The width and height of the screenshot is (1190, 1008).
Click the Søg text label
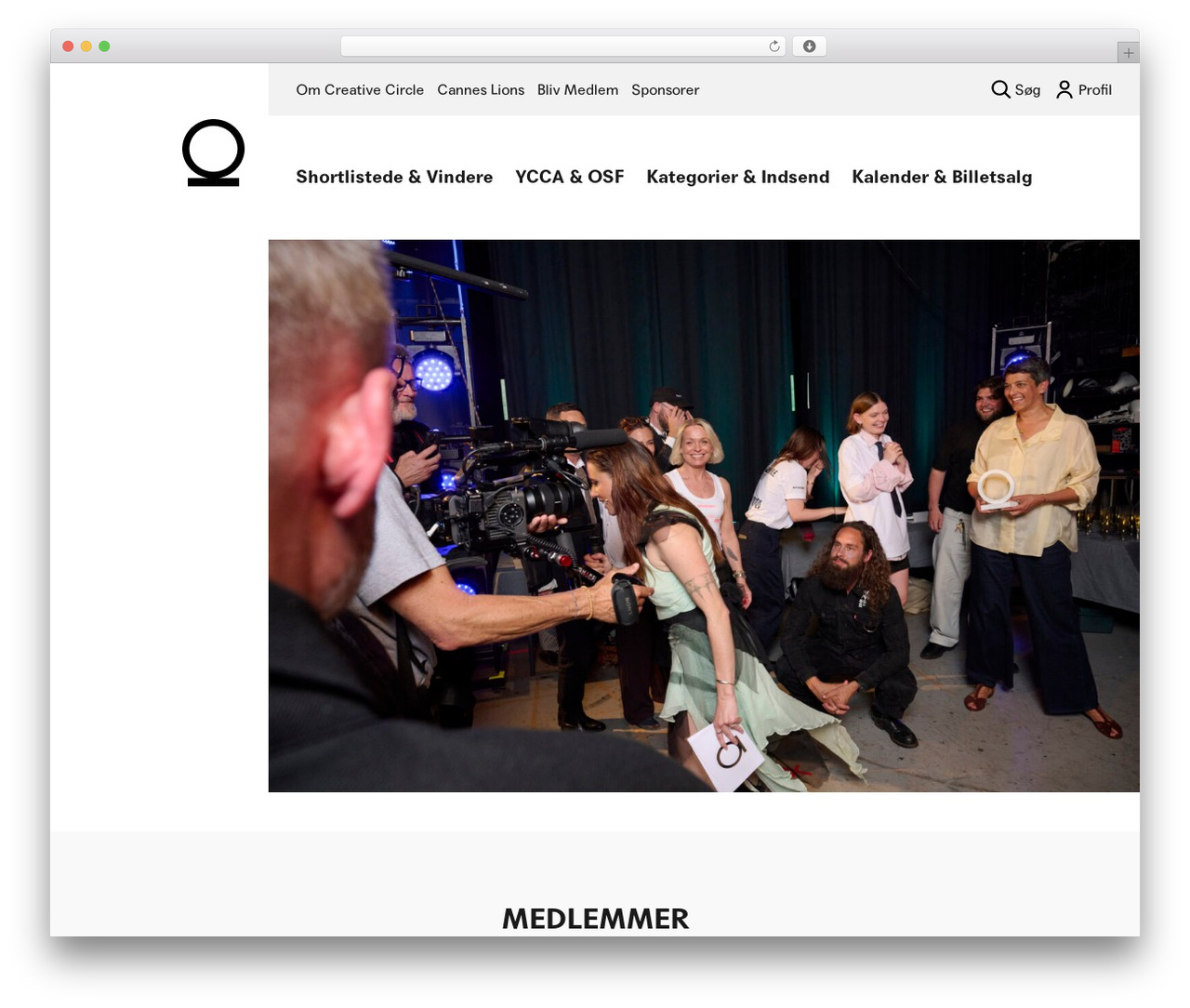click(x=1027, y=90)
